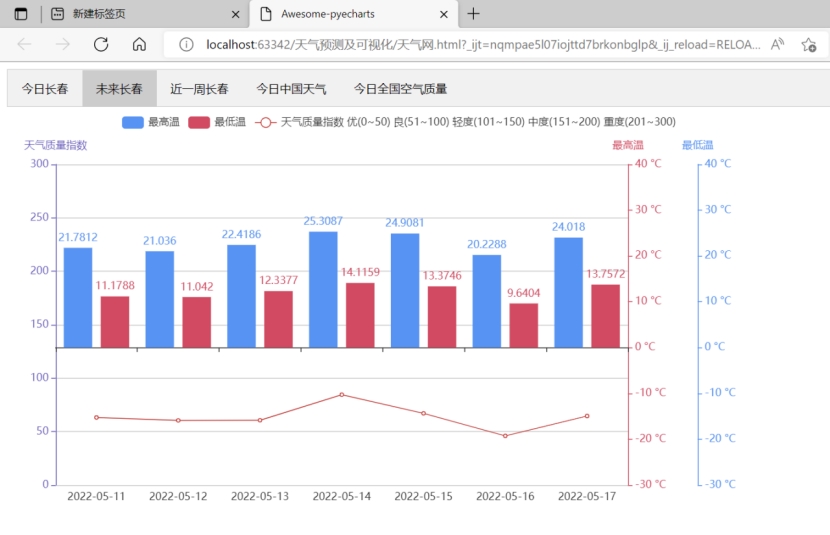Screen dimensions: 830x535
Task: Click the 21.7812 blue bar for 2022-05-11
Action: (x=78, y=297)
